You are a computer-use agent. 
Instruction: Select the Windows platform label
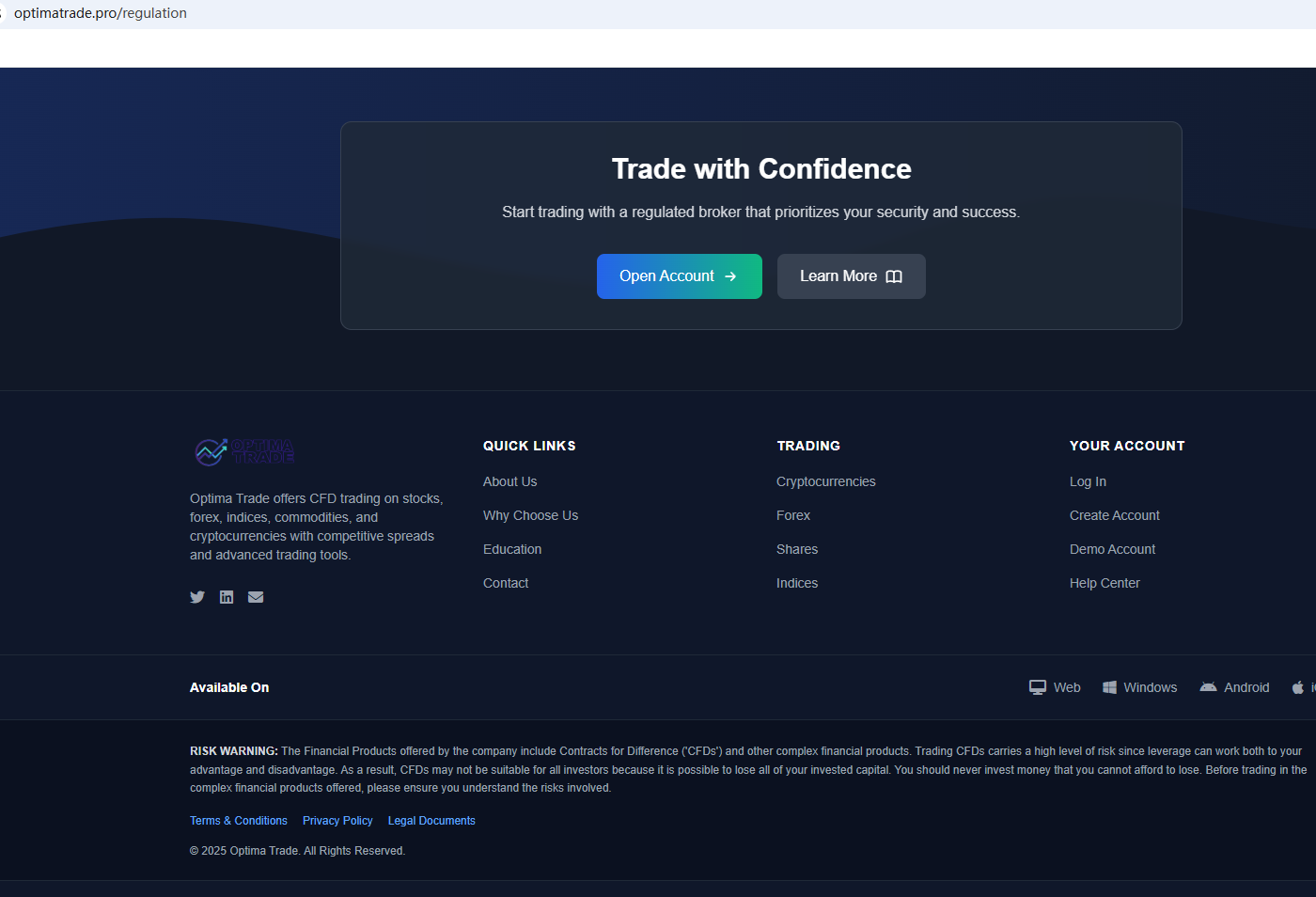[1151, 687]
